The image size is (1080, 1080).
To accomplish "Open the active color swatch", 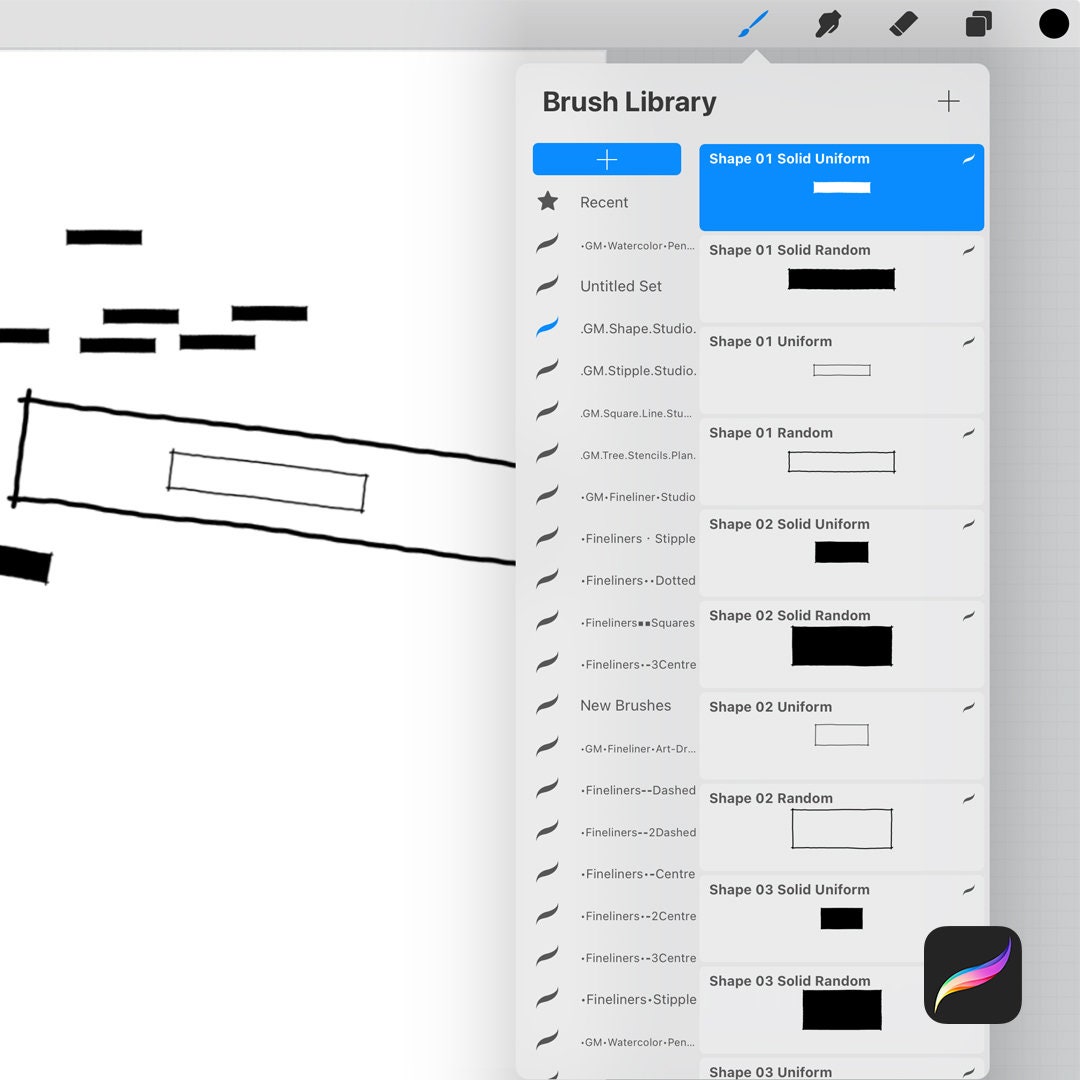I will [x=1054, y=22].
